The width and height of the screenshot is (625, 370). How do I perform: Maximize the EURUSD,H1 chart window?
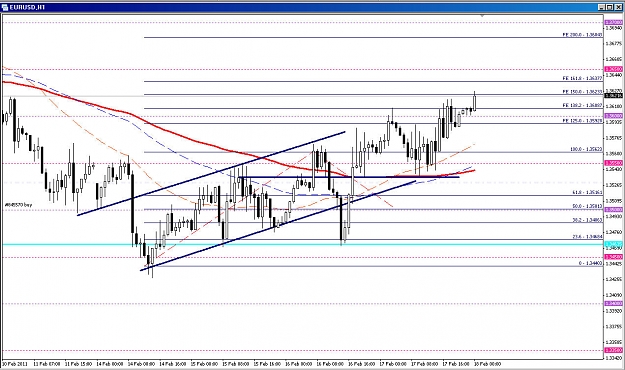(x=609, y=7)
